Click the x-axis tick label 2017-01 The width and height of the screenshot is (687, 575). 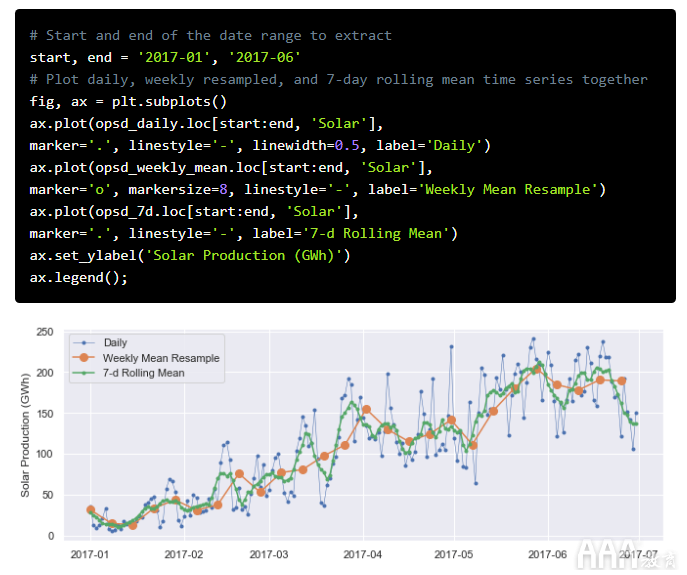pos(89,554)
